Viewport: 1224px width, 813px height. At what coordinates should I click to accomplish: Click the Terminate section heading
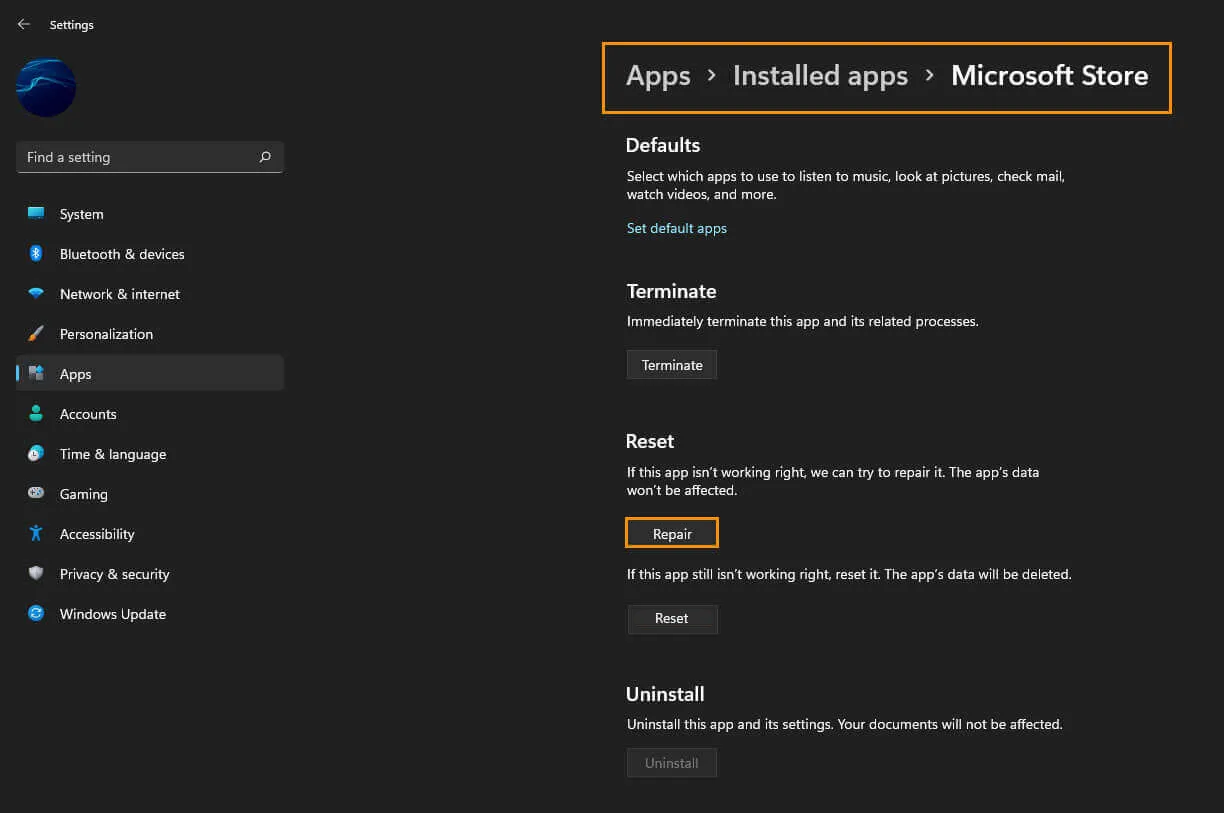pos(672,291)
